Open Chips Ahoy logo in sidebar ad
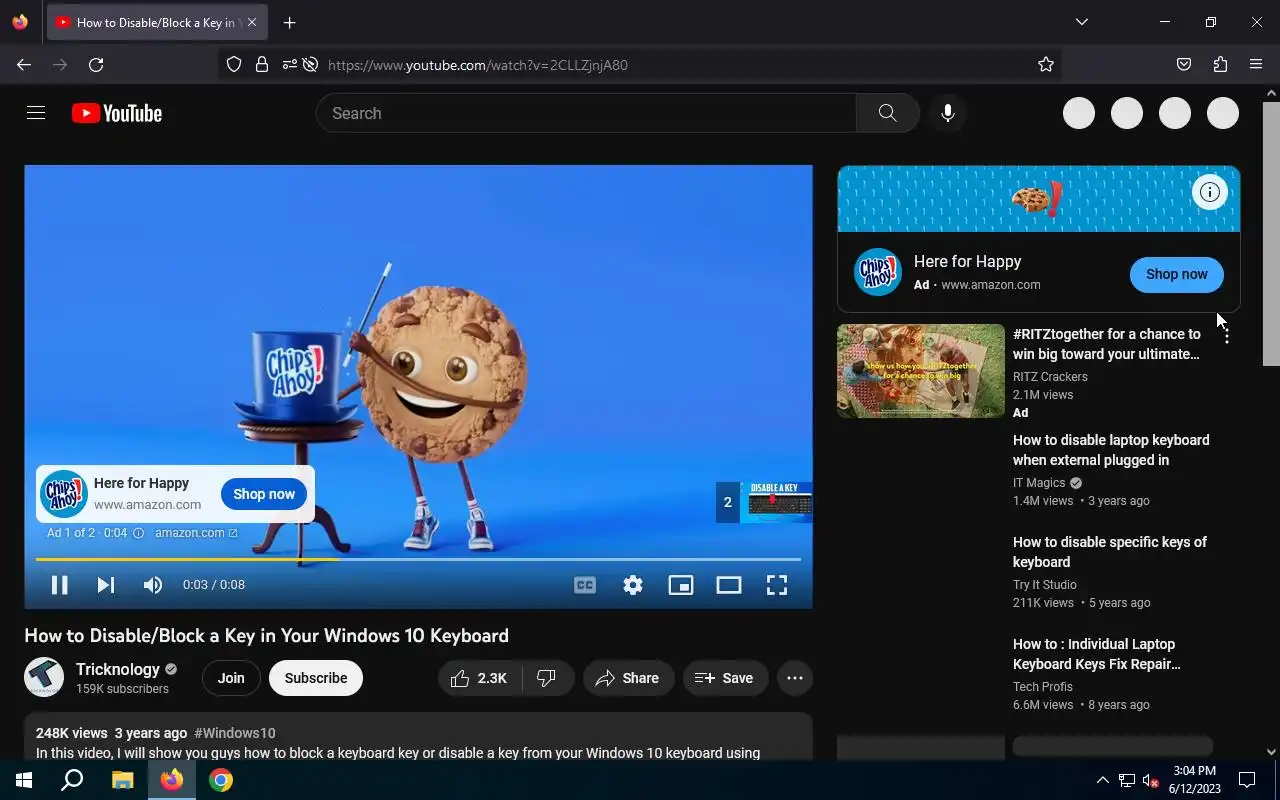 [x=878, y=272]
